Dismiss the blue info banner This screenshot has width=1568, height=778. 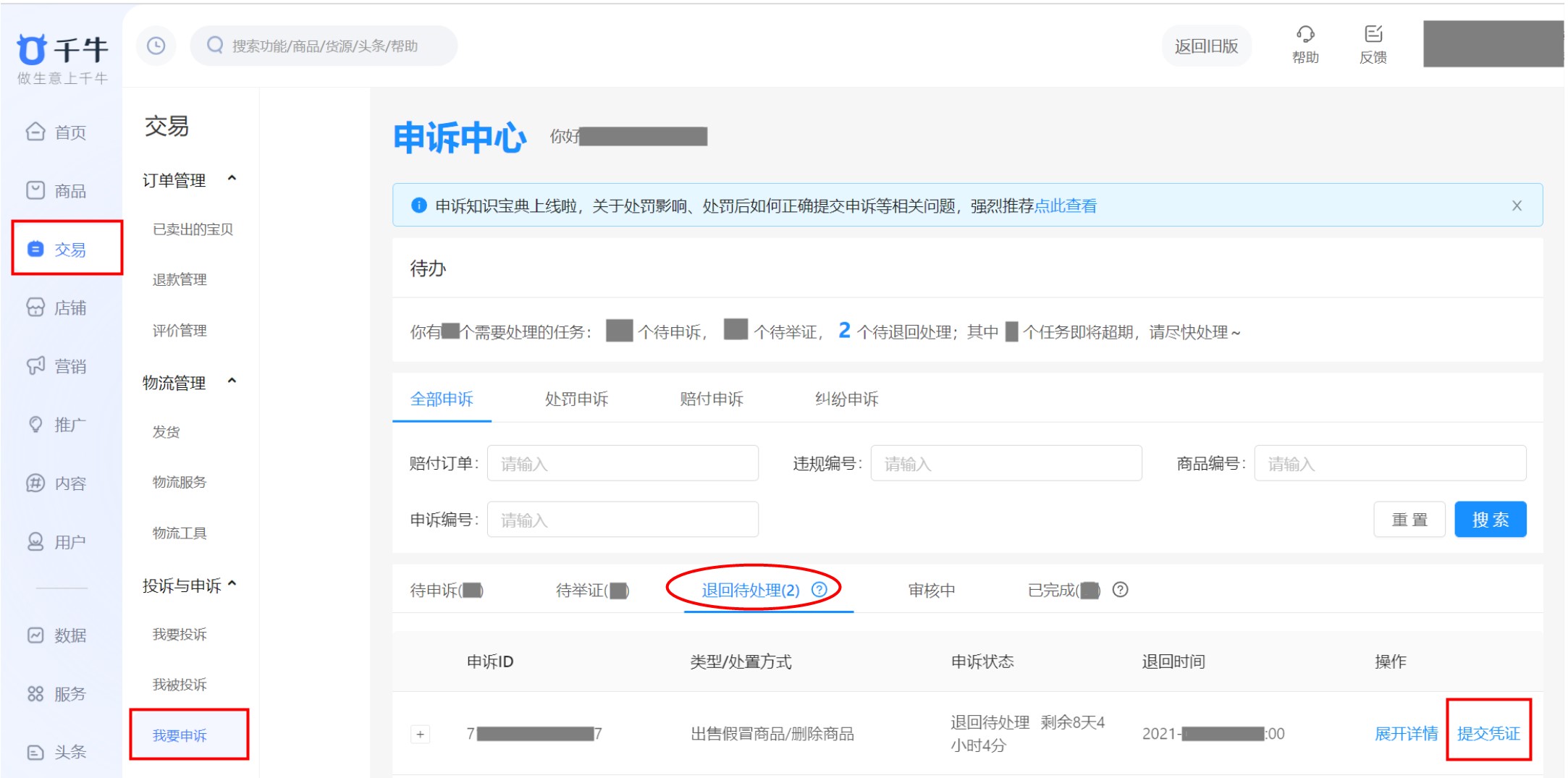point(1516,206)
